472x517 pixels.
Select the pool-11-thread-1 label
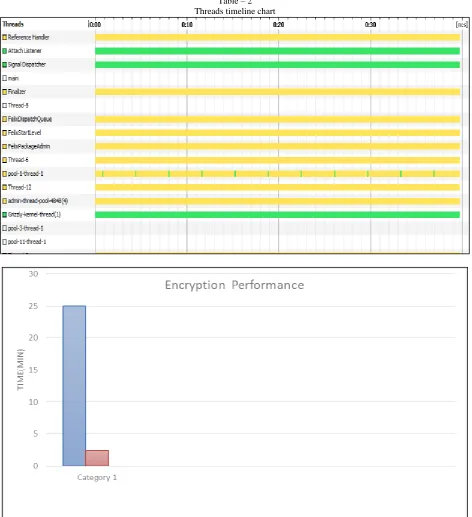27,242
